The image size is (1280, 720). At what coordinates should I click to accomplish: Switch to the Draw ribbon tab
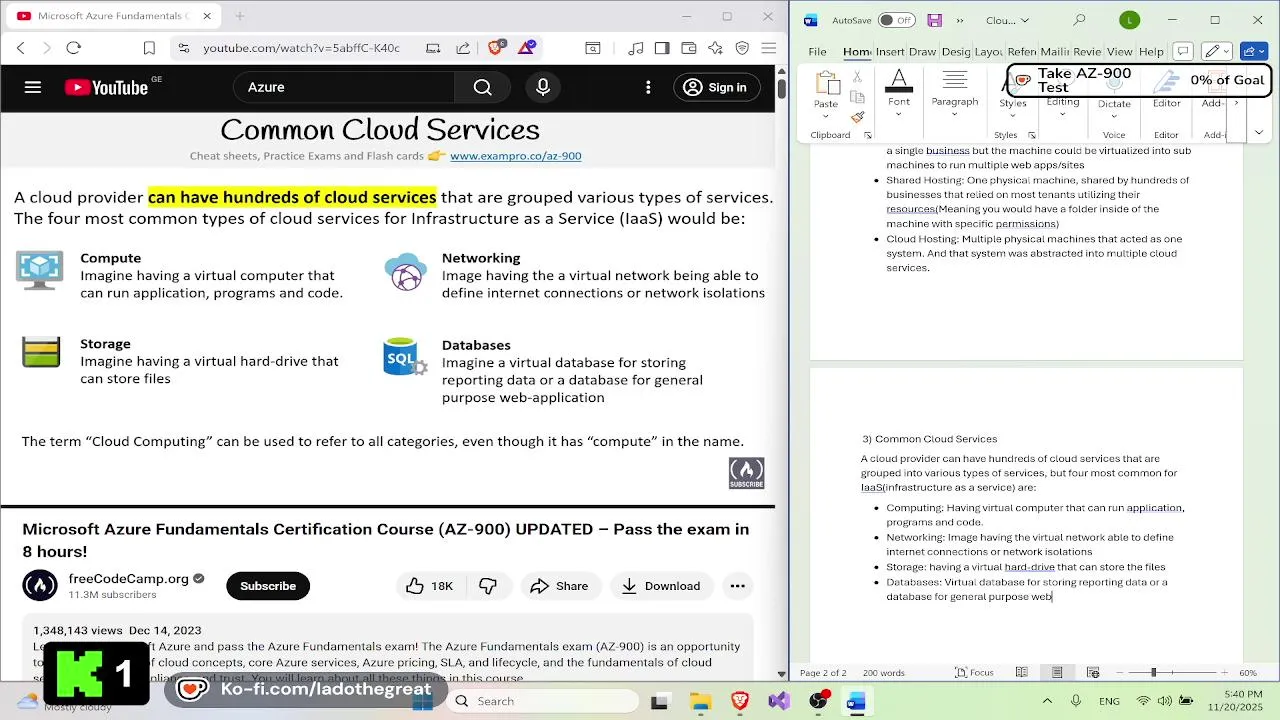[923, 52]
